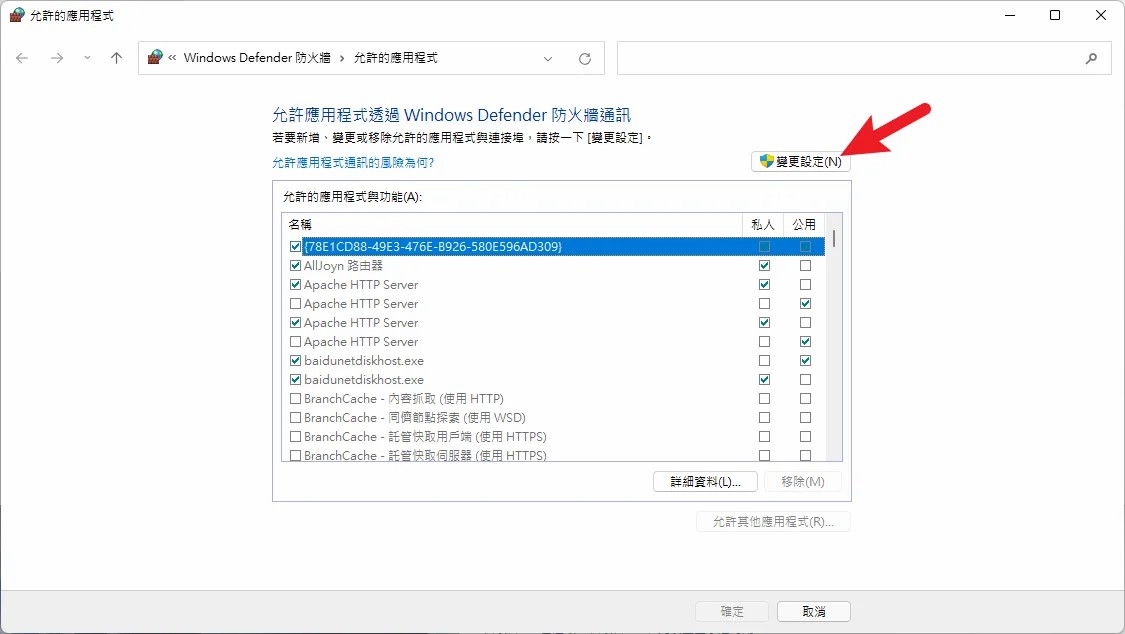Check 公用 for BranchCache - 內容抓取 row
This screenshot has width=1125, height=634.
[805, 398]
